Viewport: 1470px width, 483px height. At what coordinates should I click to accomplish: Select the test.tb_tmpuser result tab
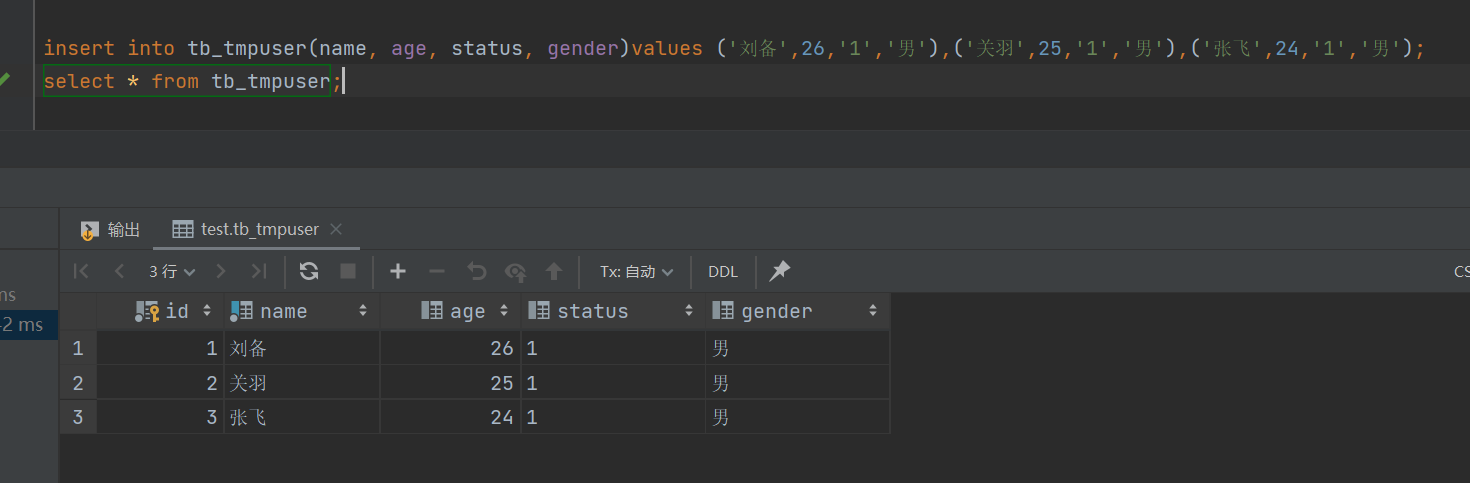coord(259,229)
